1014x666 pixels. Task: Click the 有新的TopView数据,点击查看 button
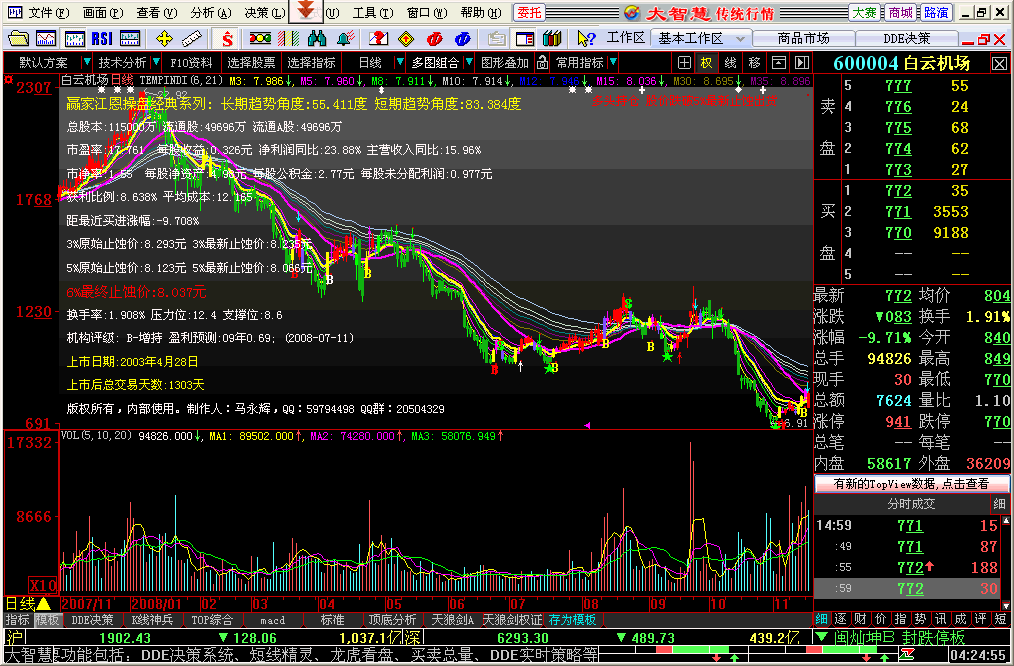pos(911,483)
